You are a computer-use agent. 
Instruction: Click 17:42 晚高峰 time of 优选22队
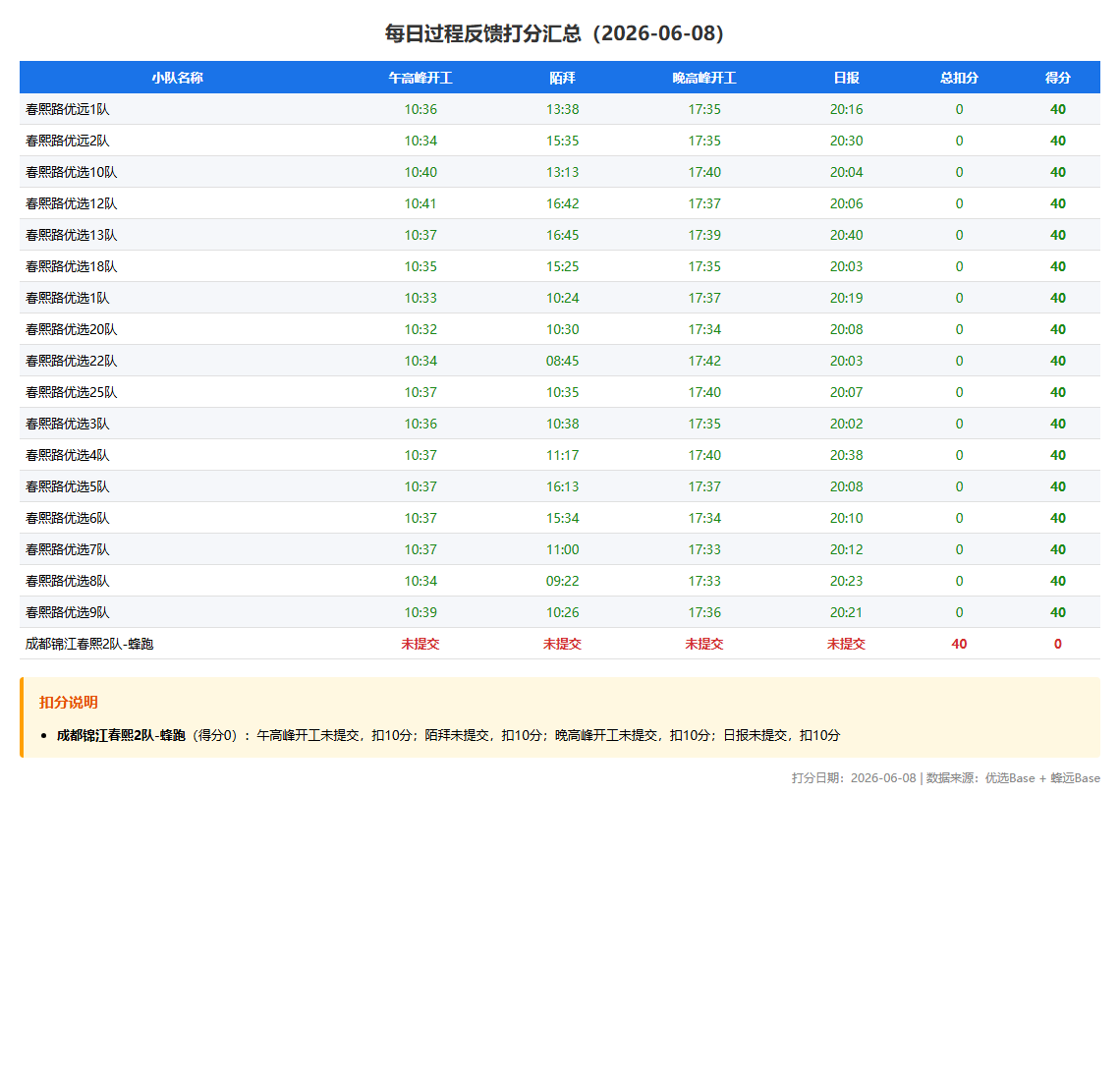704,361
